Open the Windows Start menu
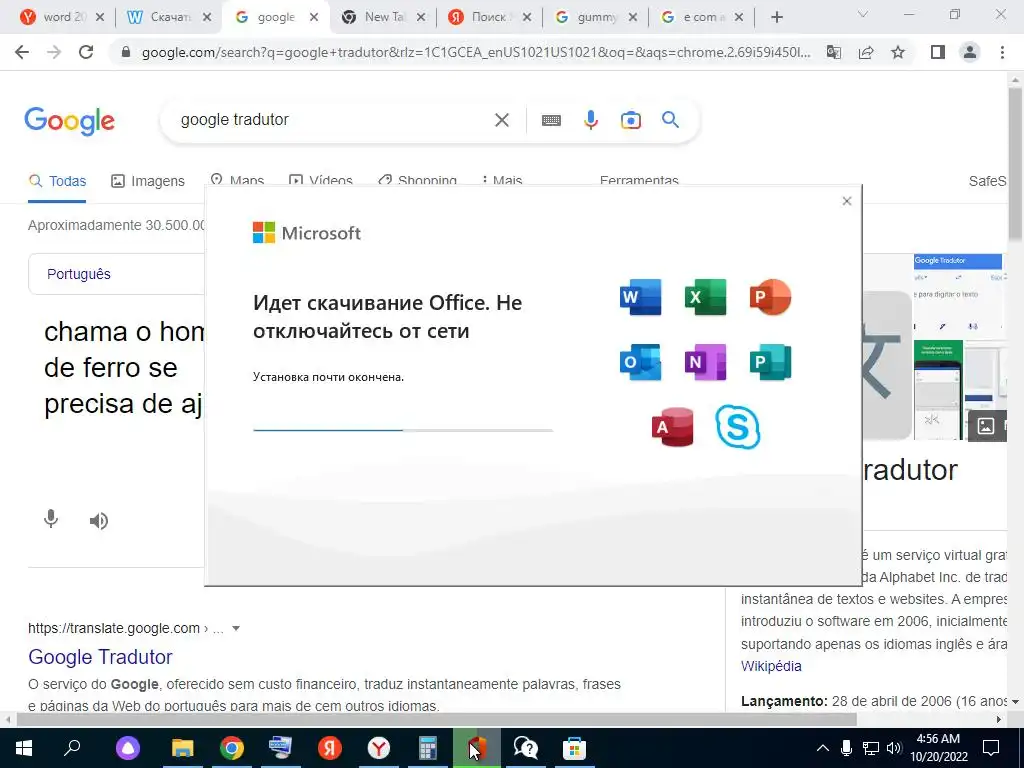The height and width of the screenshot is (768, 1024). point(24,748)
